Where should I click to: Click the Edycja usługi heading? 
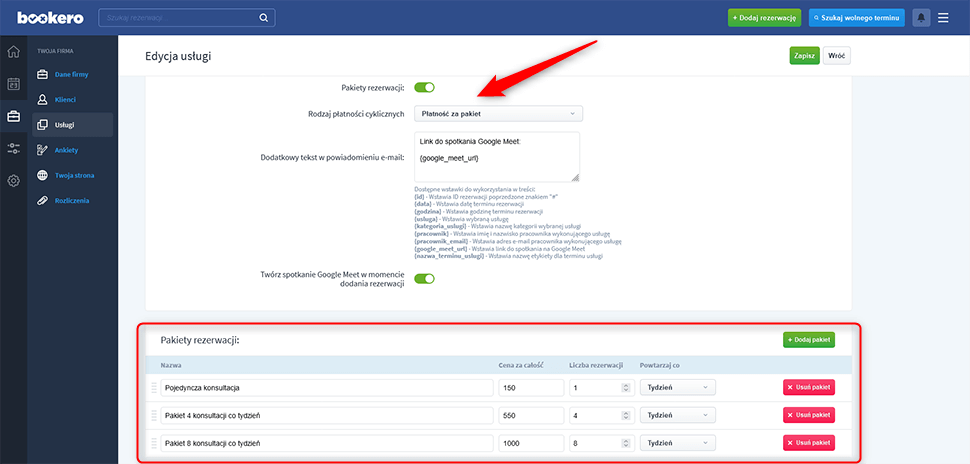point(178,56)
